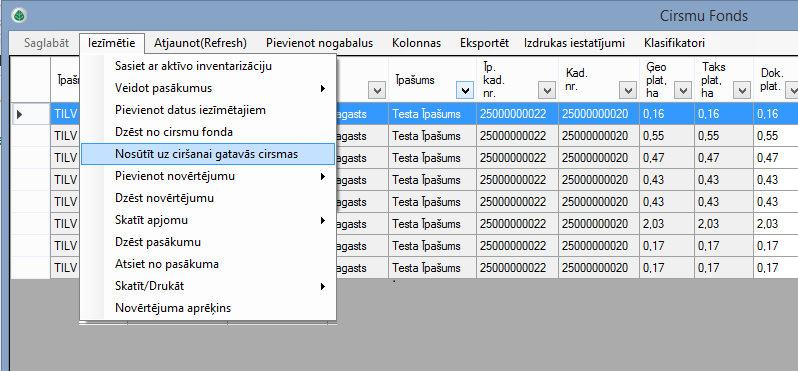Open Īpašums column filter dropdown
This screenshot has height=371, width=798.
click(x=464, y=91)
